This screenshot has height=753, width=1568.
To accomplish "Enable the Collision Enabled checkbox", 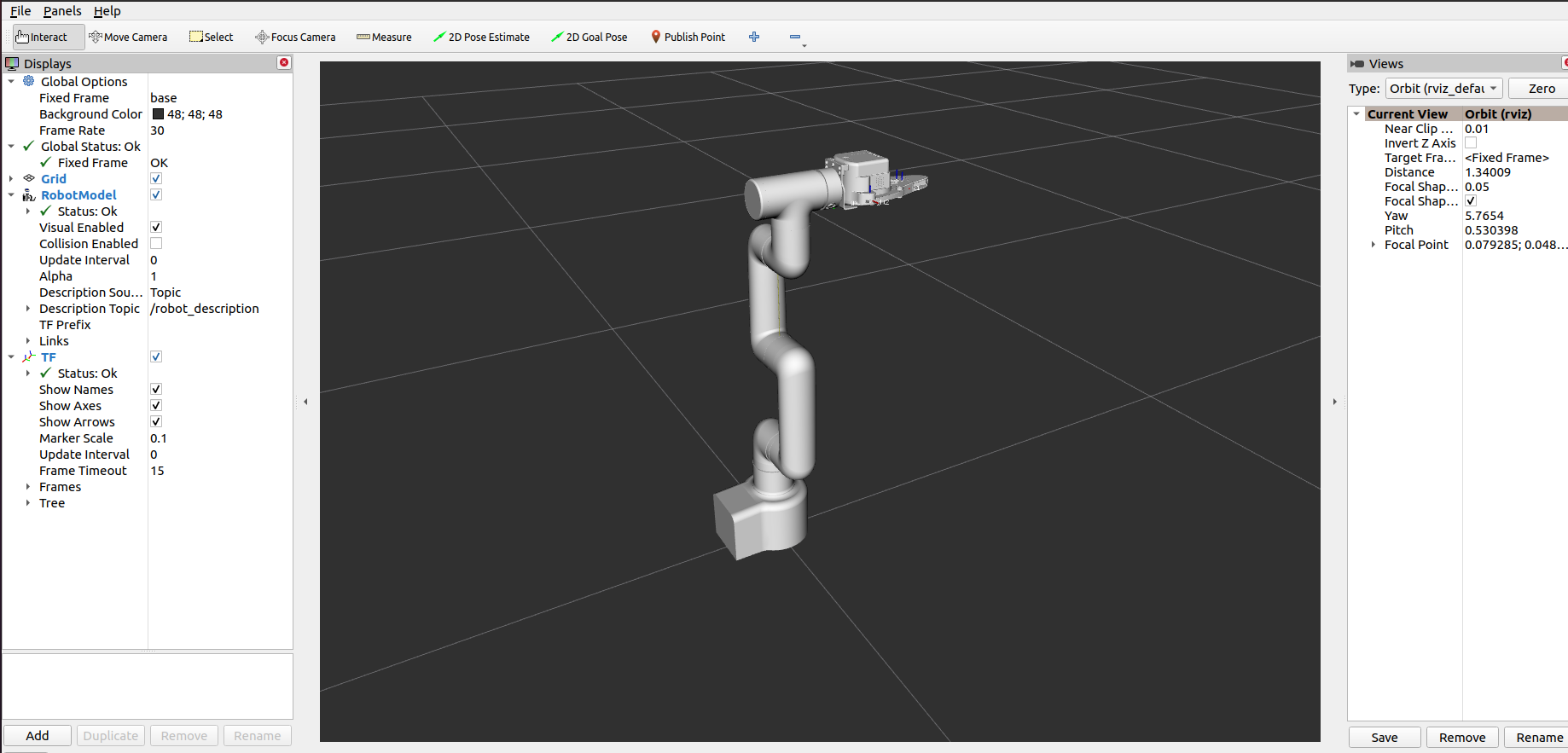I will [156, 244].
